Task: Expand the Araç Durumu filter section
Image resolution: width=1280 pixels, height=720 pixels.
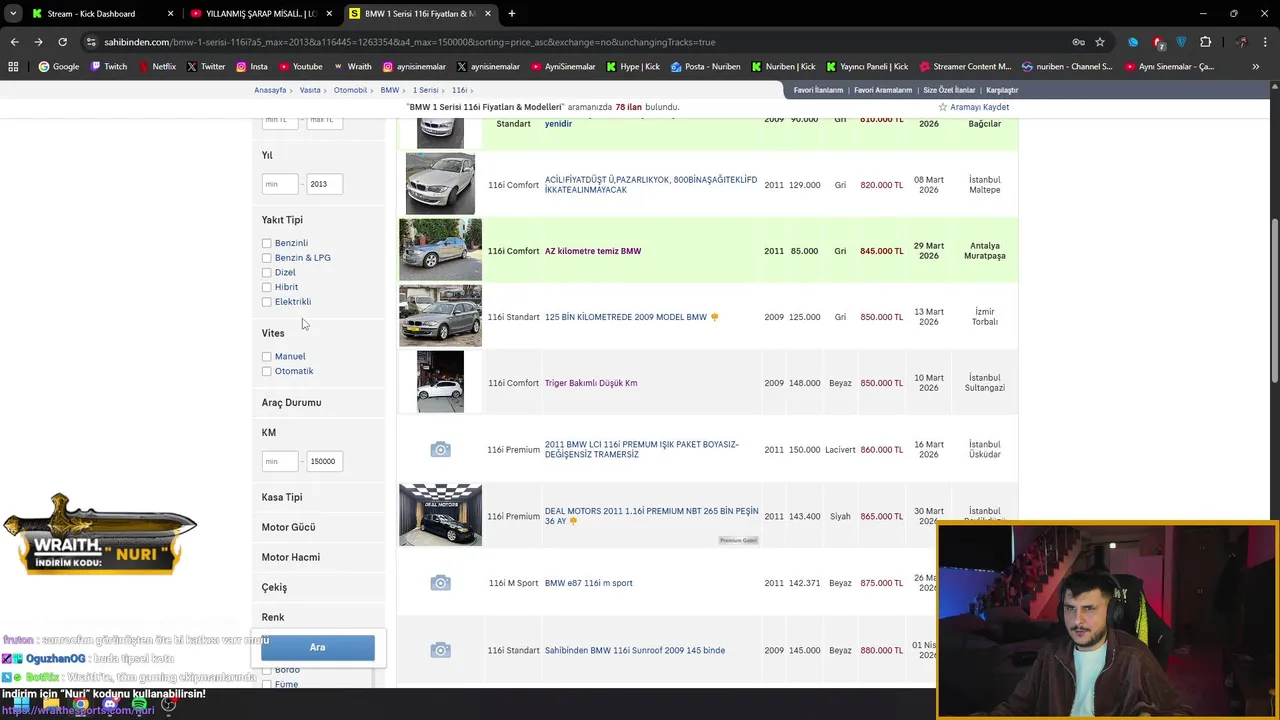Action: (x=291, y=403)
